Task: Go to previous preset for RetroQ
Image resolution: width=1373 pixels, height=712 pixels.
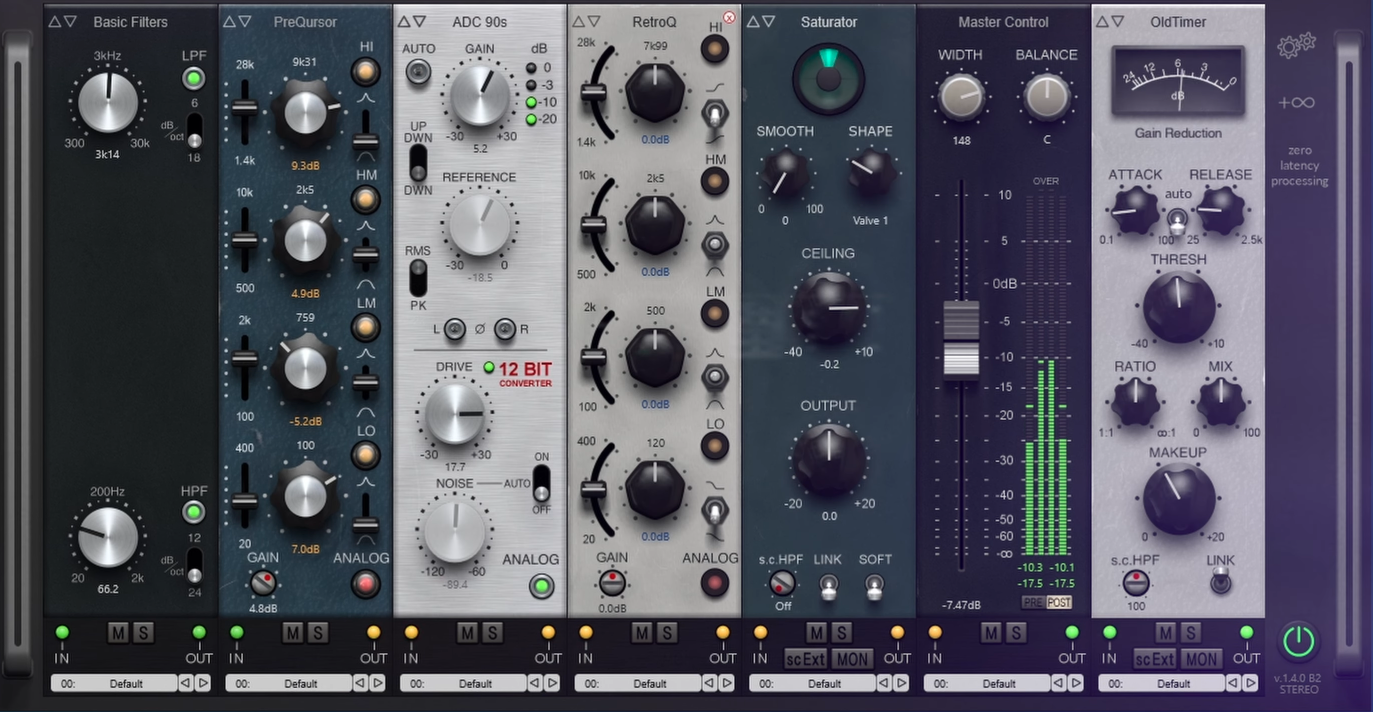Action: tap(709, 683)
